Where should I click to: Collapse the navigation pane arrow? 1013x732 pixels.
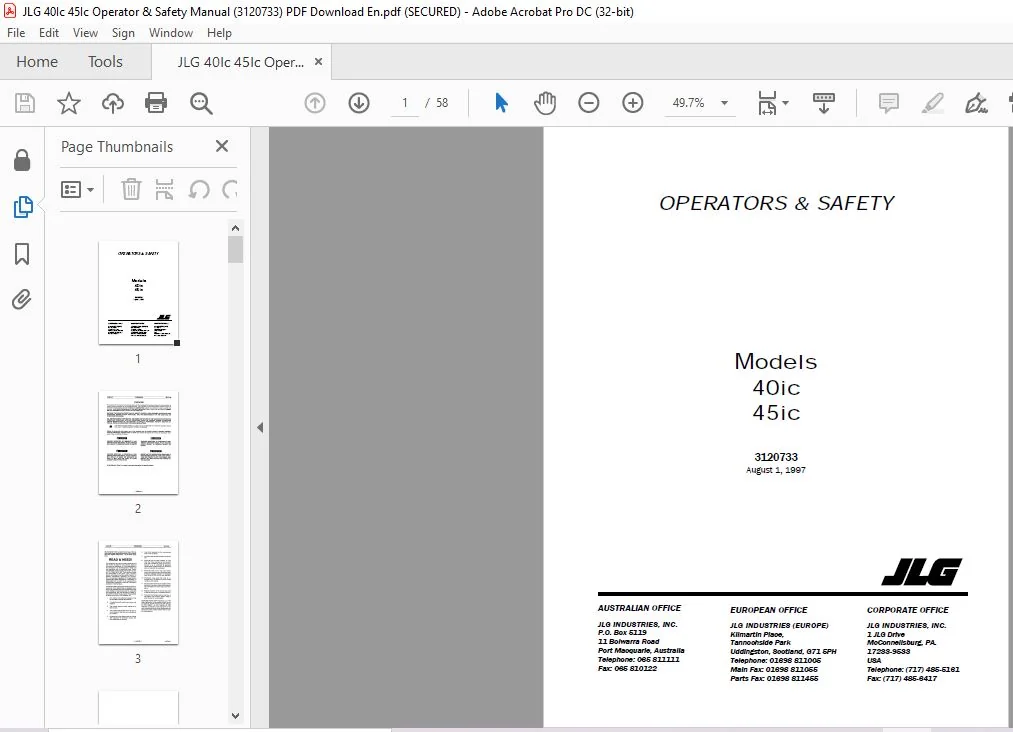click(x=260, y=427)
